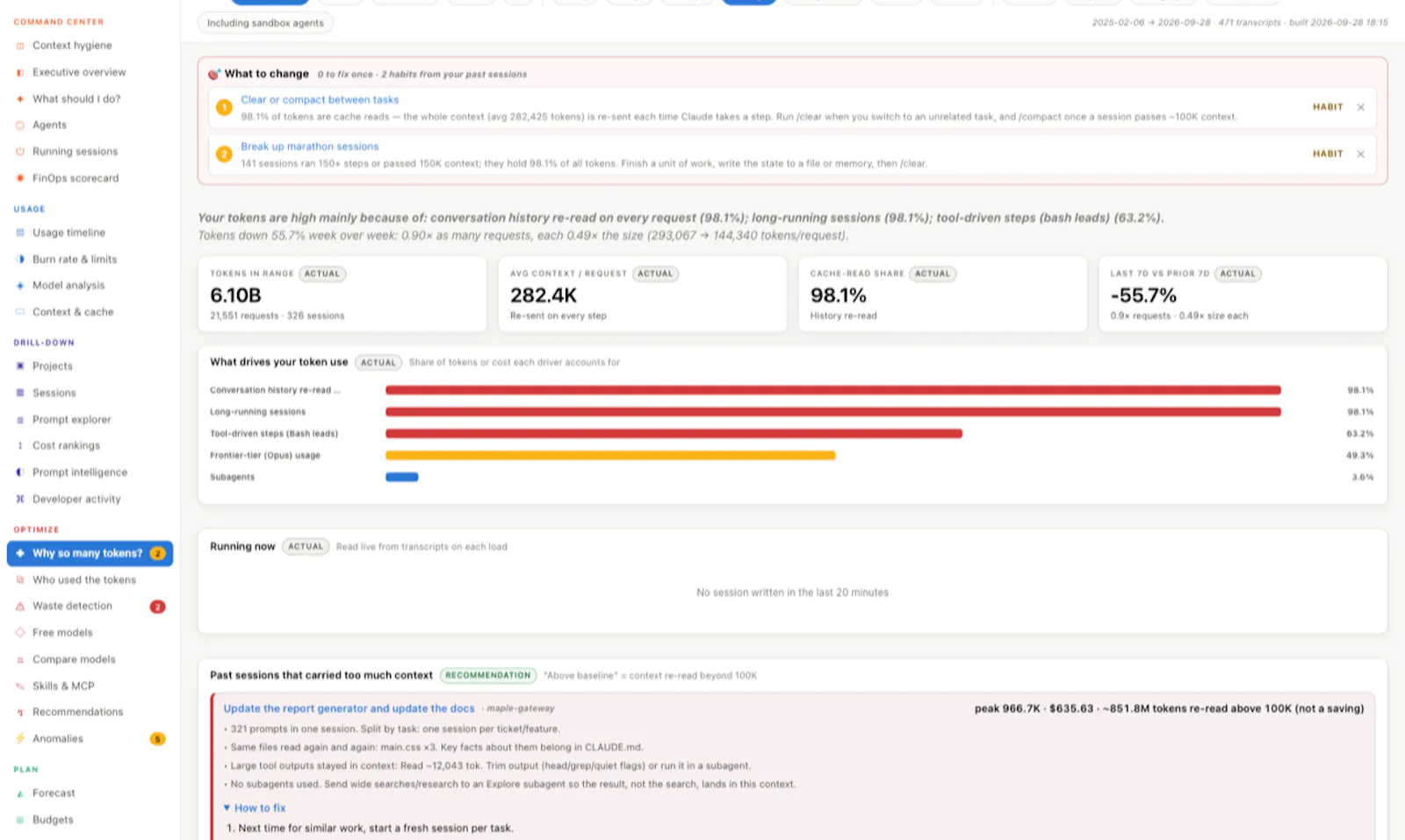Dismiss the 'Clear or compact between tasks' habit
The width and height of the screenshot is (1405, 840).
[x=1360, y=107]
